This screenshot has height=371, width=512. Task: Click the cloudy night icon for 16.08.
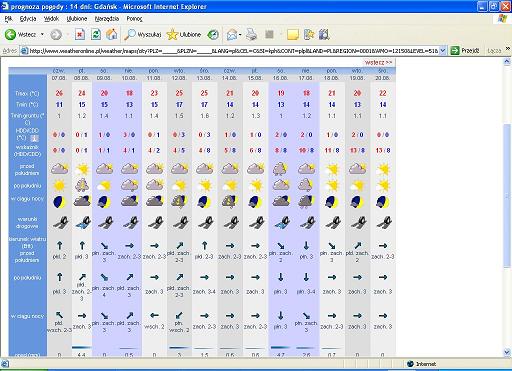click(x=281, y=201)
